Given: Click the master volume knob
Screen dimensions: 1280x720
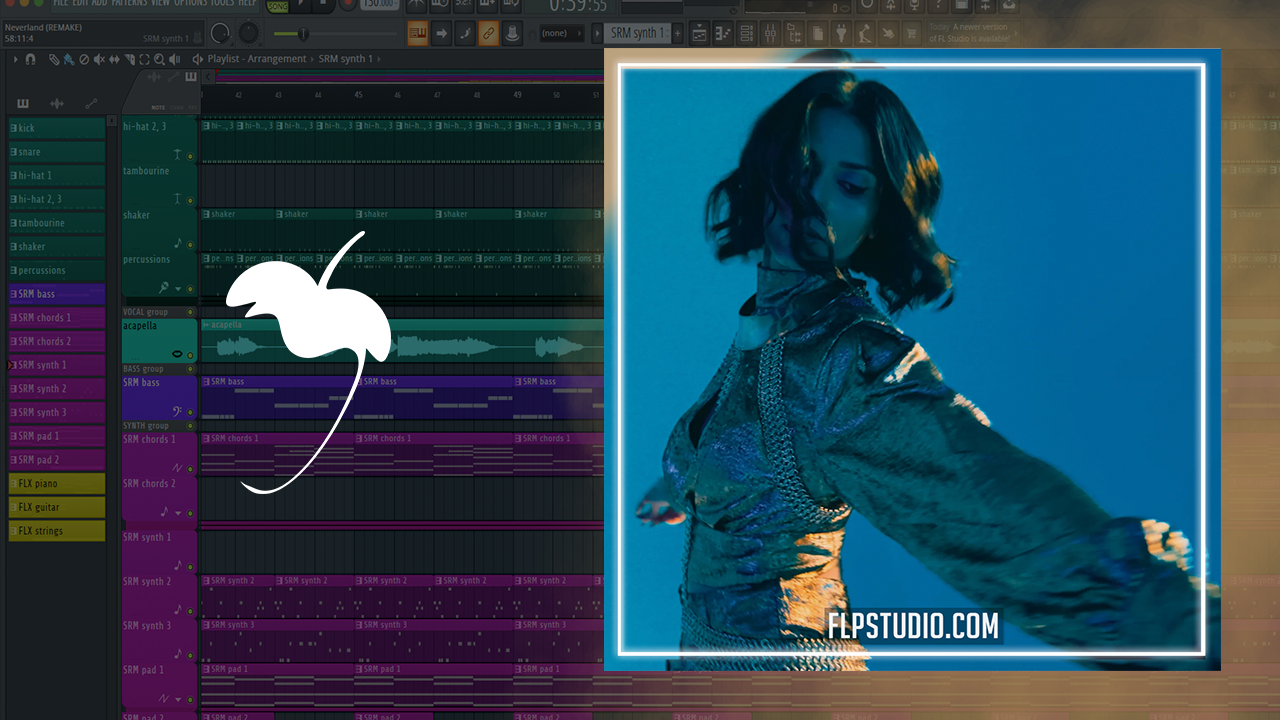Looking at the screenshot, I should click(219, 33).
